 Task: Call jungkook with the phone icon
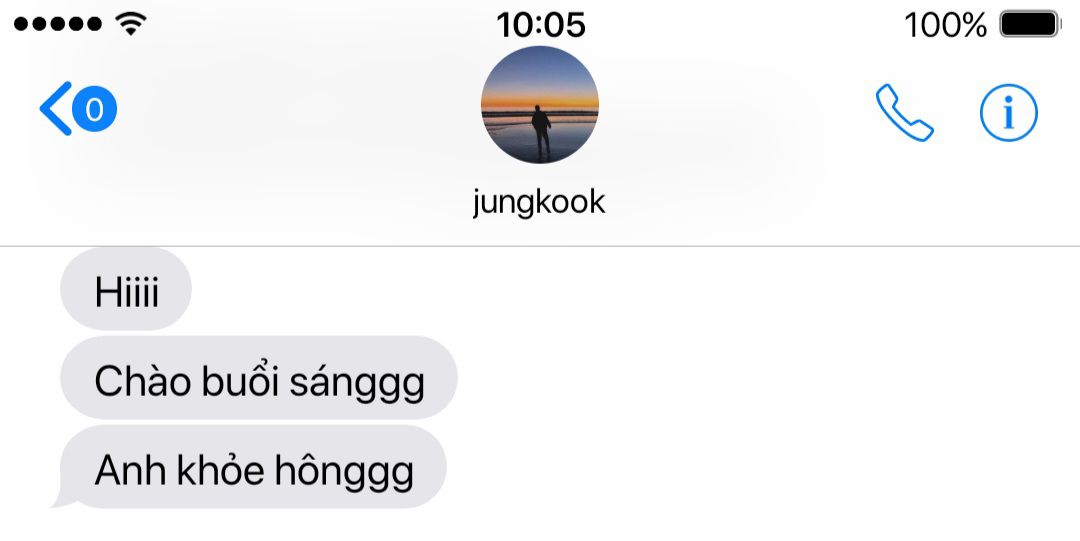[x=904, y=112]
